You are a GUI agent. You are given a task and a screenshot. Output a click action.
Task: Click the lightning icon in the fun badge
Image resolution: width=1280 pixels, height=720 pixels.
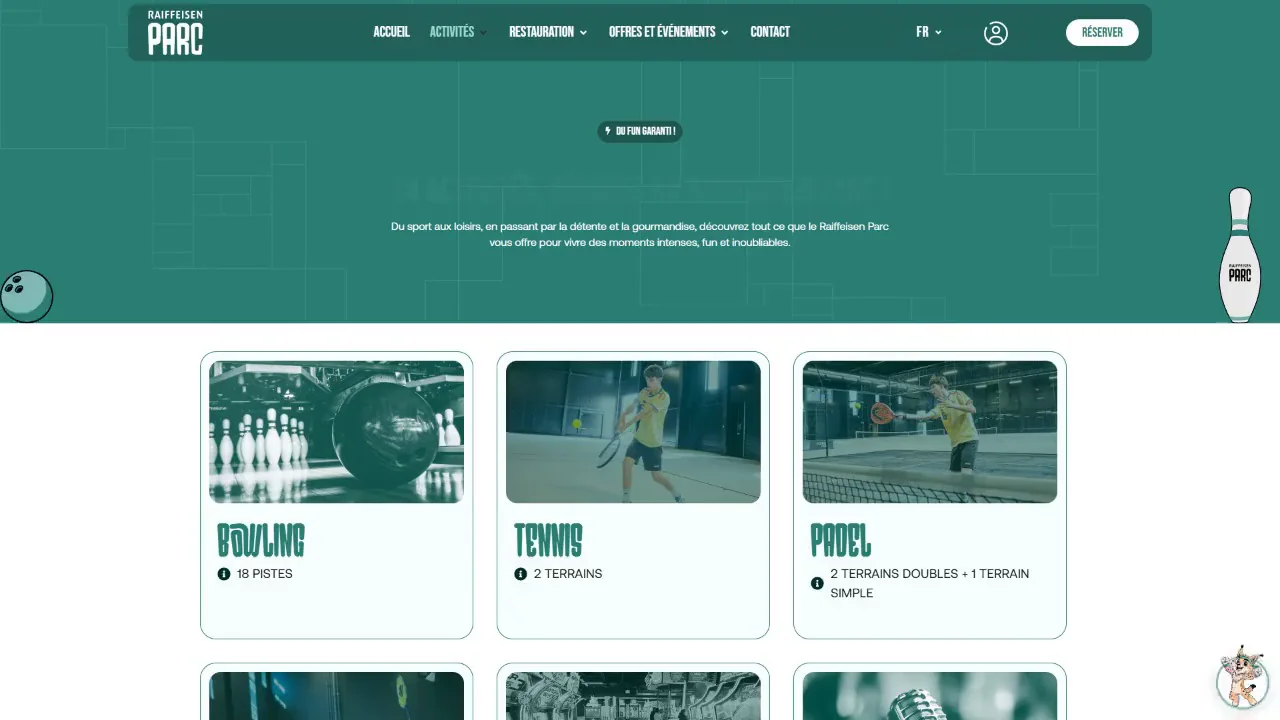click(608, 131)
